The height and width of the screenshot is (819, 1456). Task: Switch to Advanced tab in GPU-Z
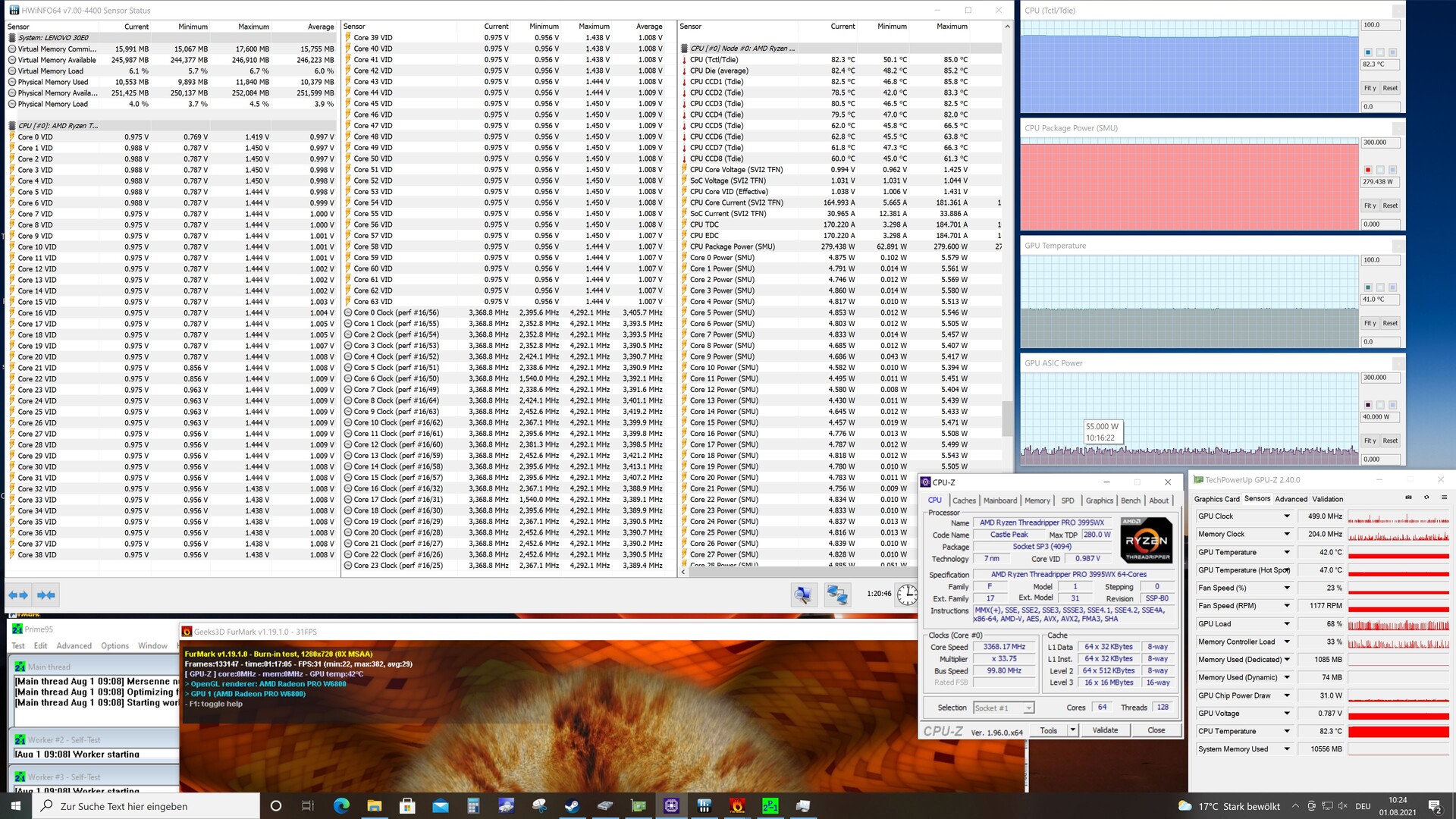(1291, 499)
